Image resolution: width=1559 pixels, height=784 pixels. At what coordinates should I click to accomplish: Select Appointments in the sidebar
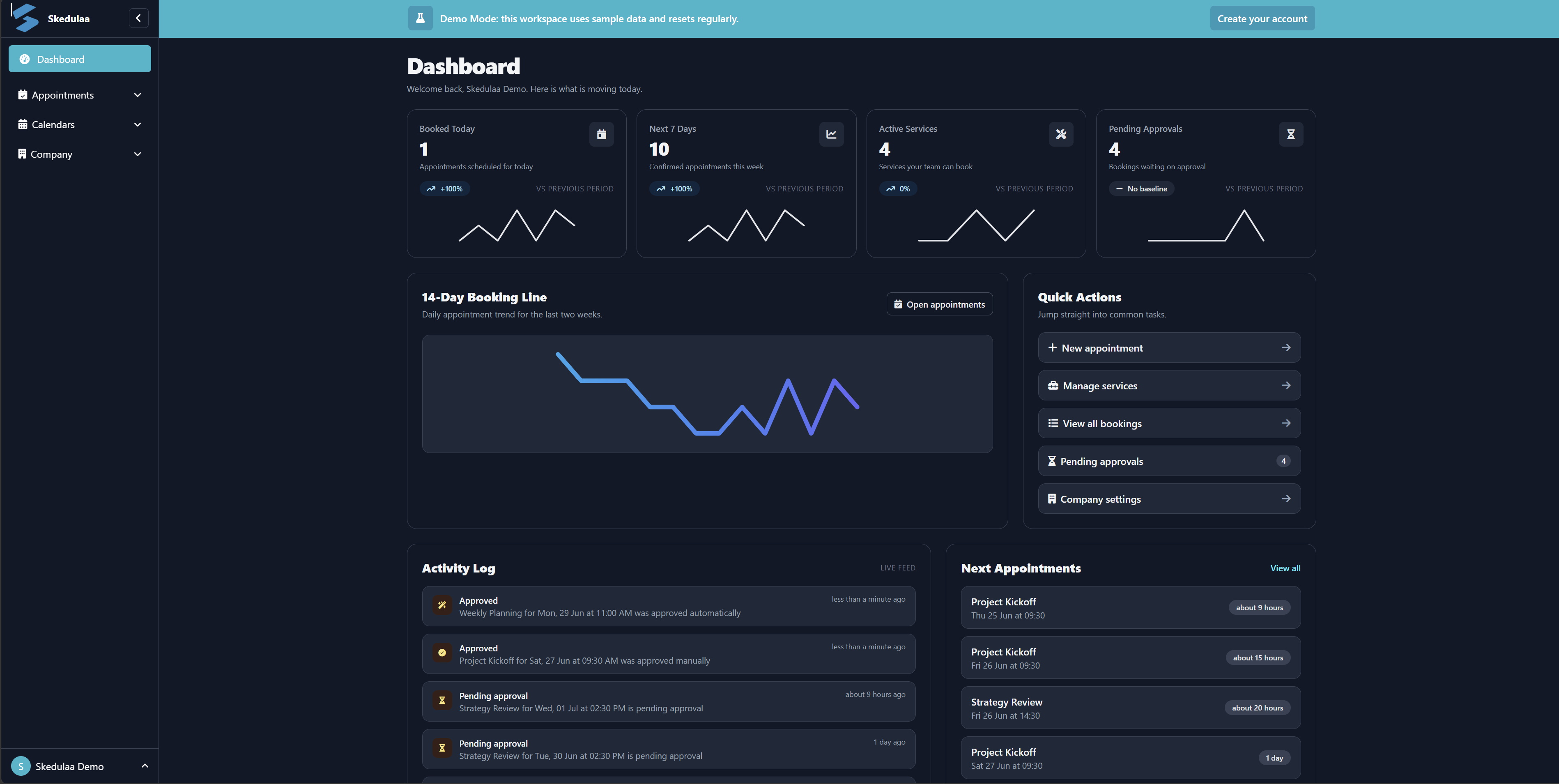tap(80, 95)
